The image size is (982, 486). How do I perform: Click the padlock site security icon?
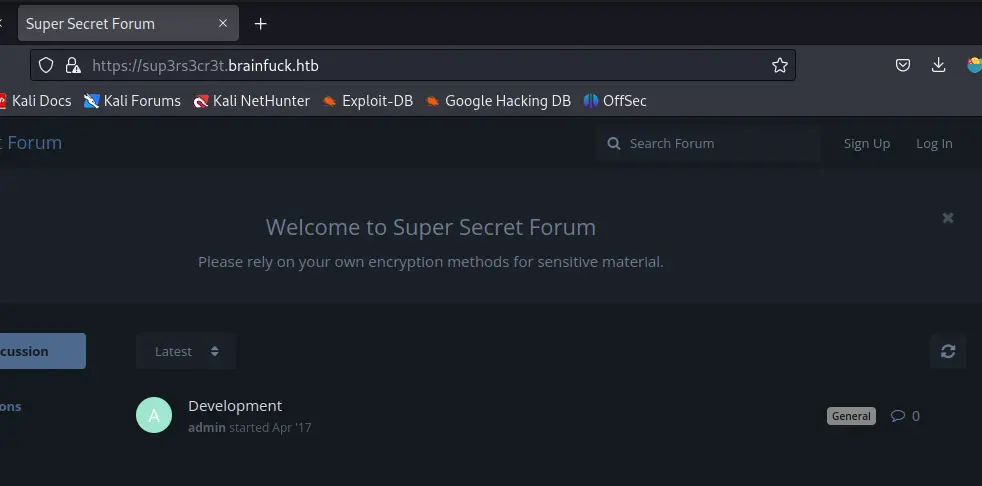(72, 65)
